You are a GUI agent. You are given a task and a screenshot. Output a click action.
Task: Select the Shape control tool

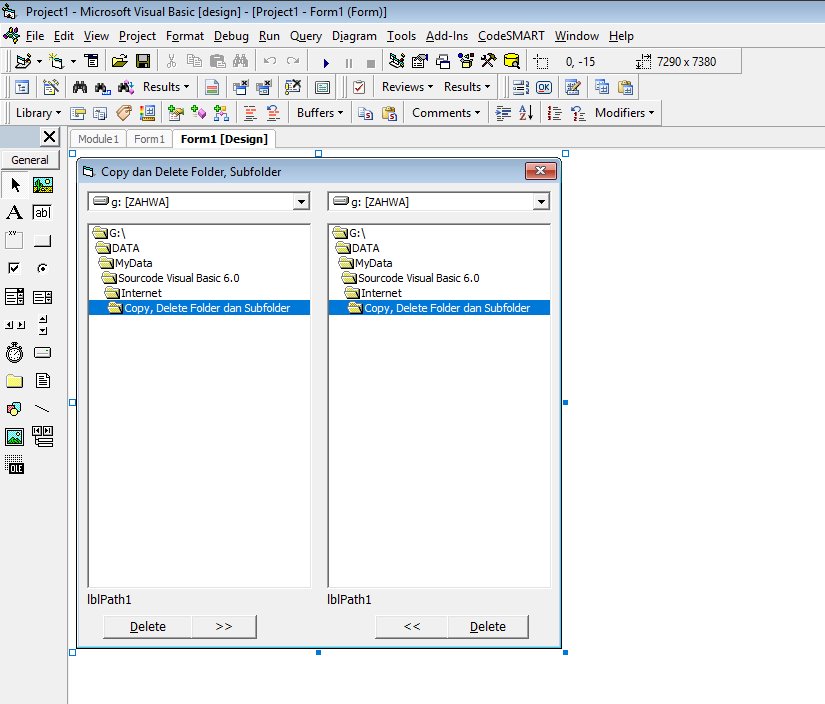(15, 409)
